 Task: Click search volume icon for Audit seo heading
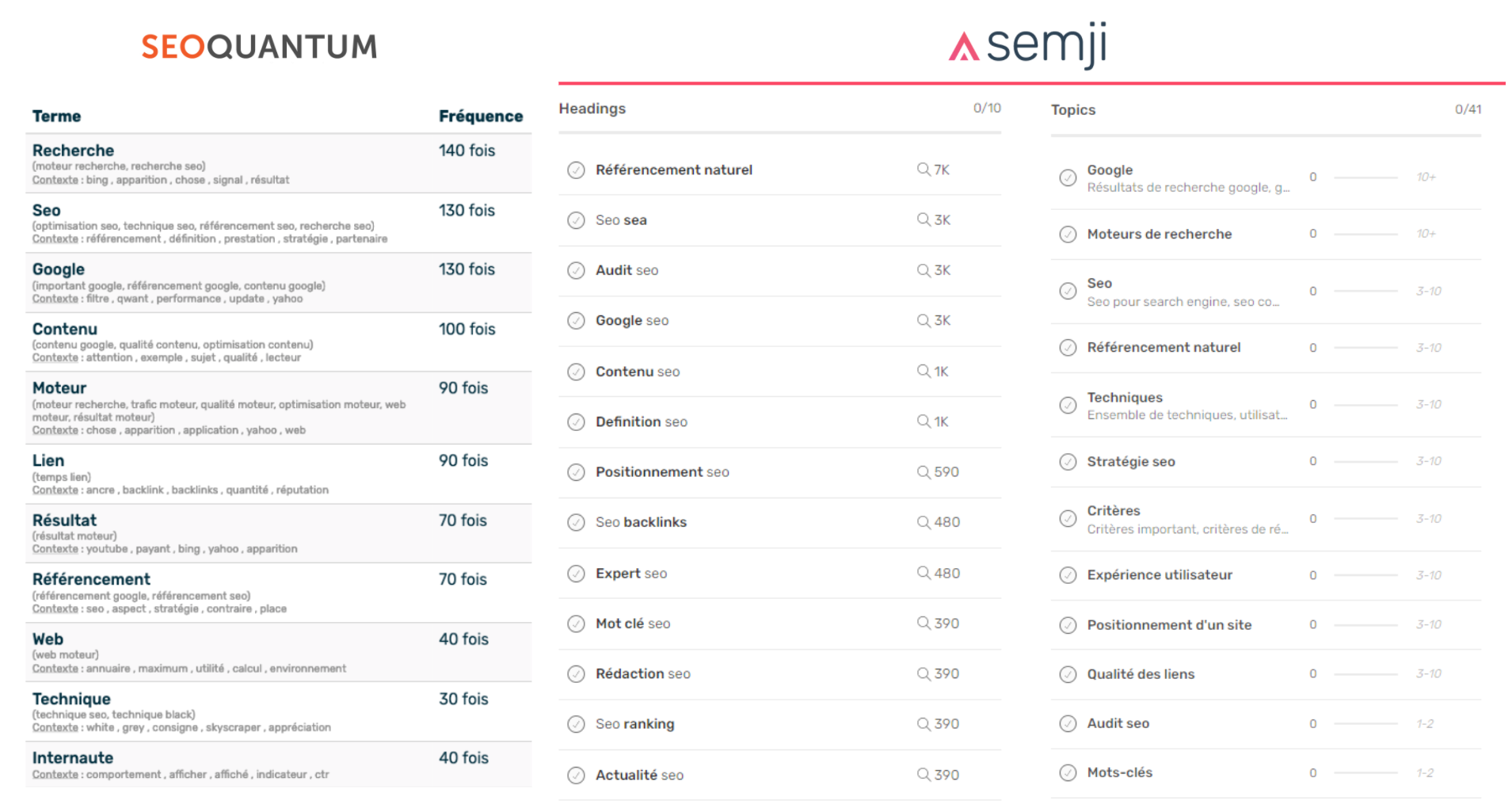pos(924,270)
